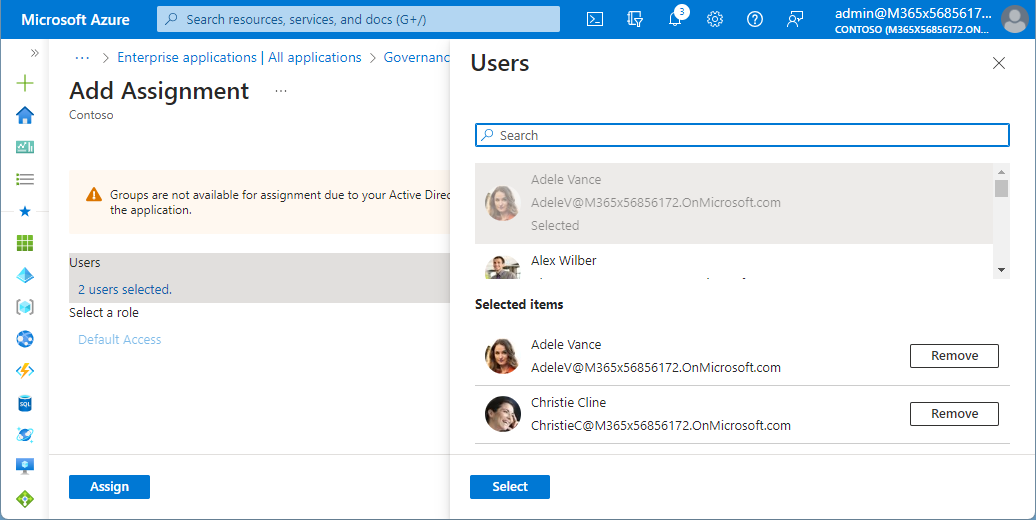
Task: Open SQL databases sidebar icon
Action: (25, 403)
